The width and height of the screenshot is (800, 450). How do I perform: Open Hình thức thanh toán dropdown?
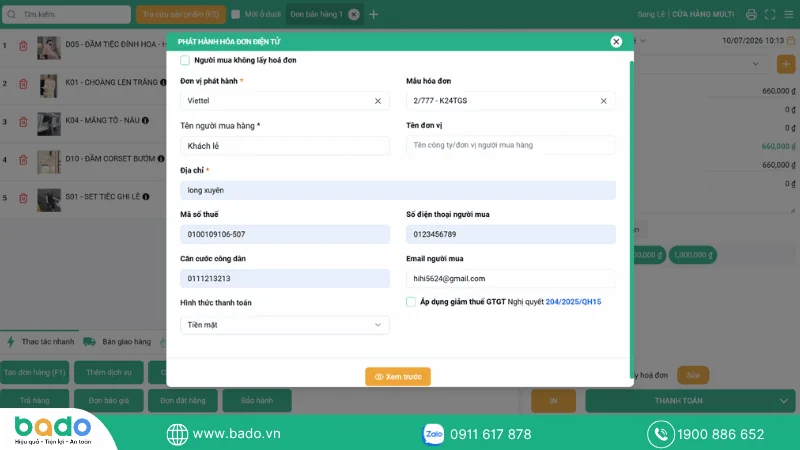tap(285, 325)
